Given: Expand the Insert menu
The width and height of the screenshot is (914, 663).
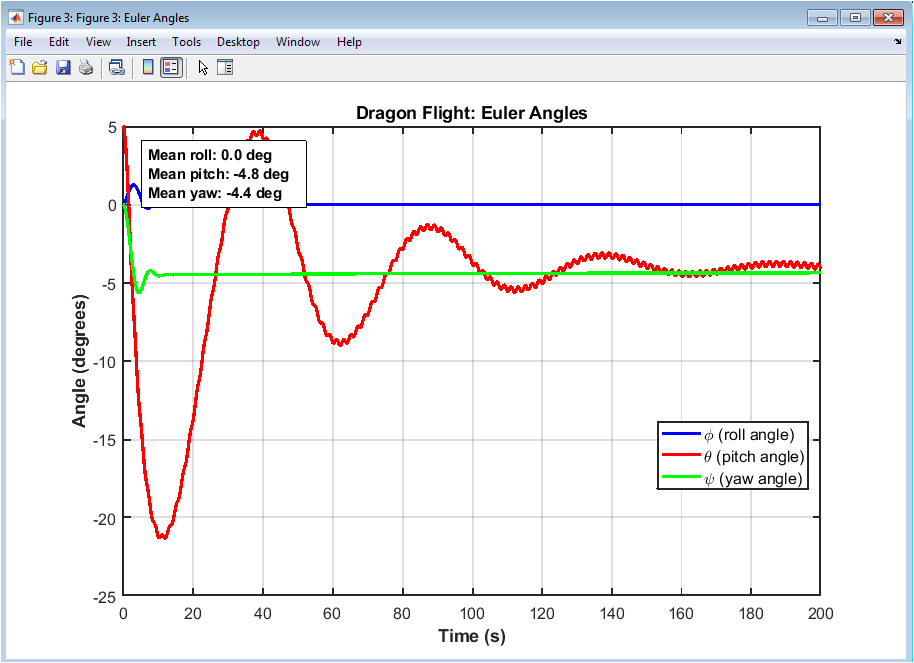Looking at the screenshot, I should coord(141,42).
